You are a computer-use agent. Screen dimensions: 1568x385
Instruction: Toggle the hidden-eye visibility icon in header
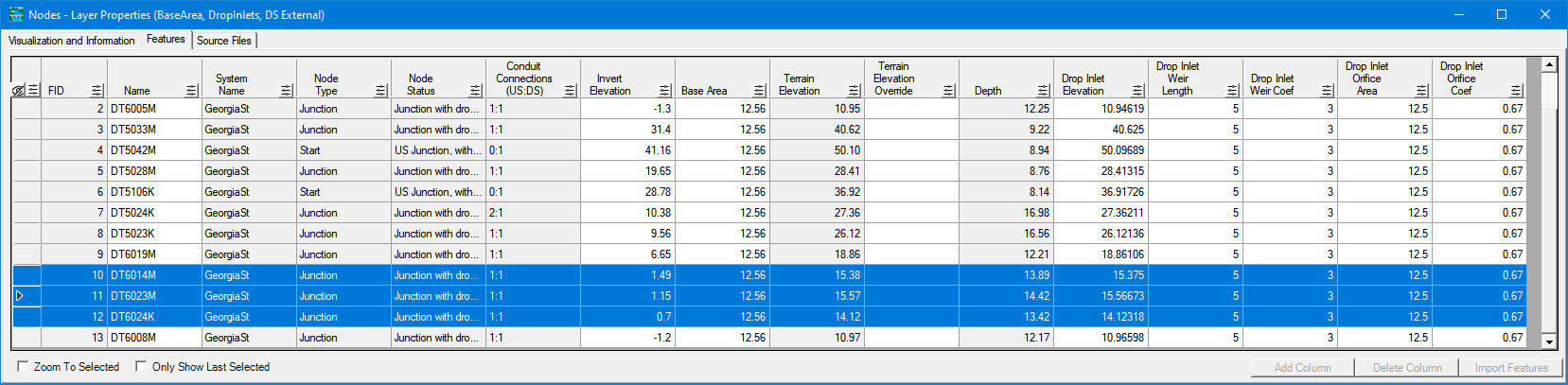tap(18, 91)
